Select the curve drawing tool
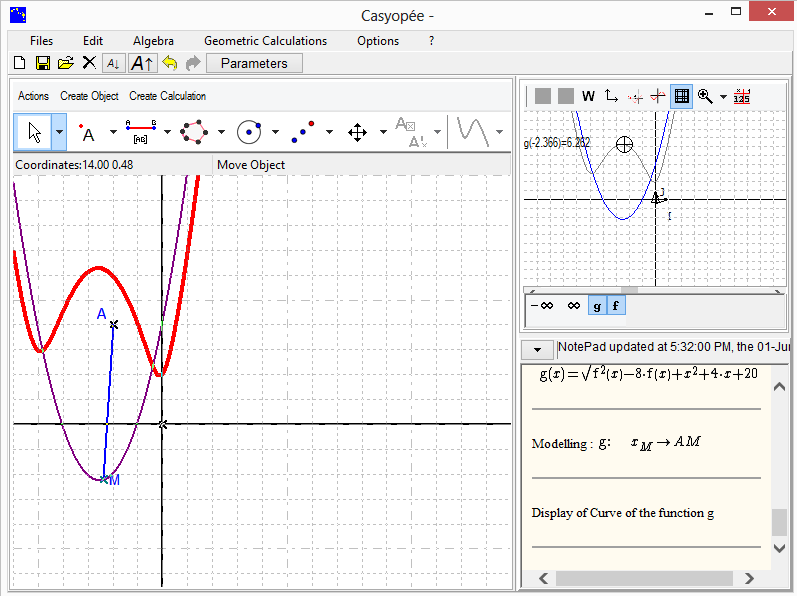The height and width of the screenshot is (596, 797). point(473,132)
